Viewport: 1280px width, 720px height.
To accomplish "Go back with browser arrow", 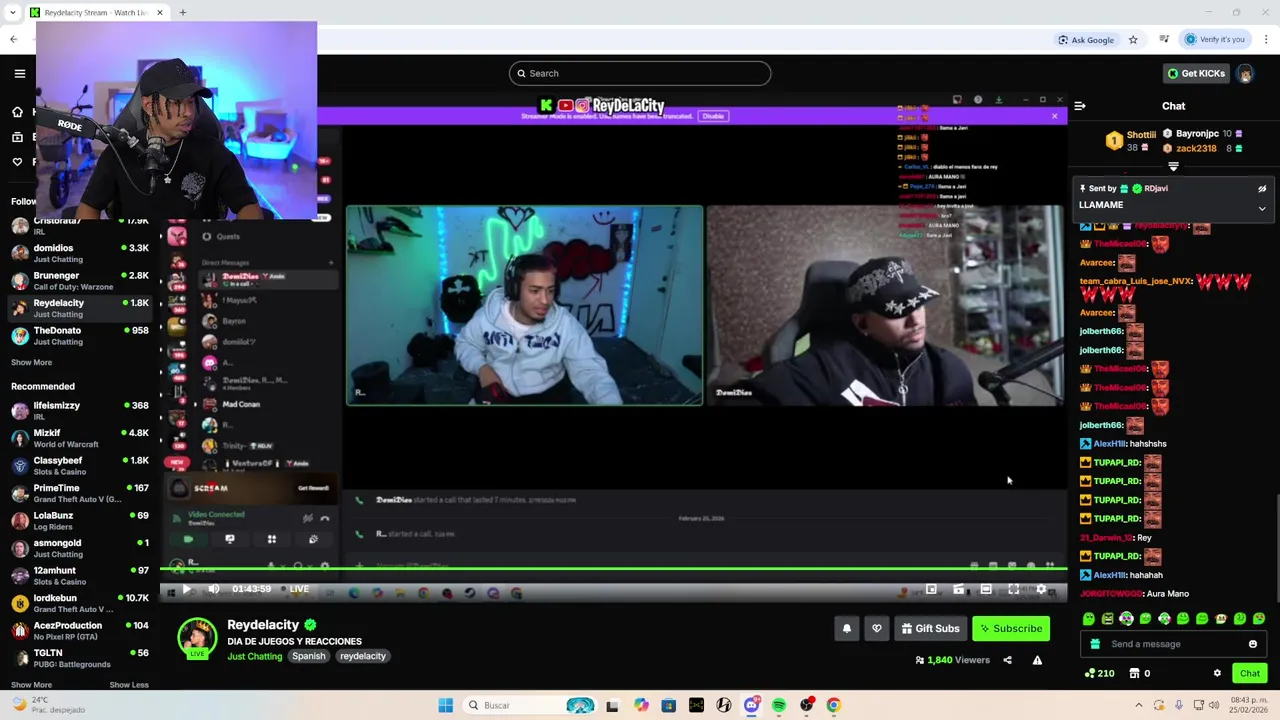I will coord(13,40).
